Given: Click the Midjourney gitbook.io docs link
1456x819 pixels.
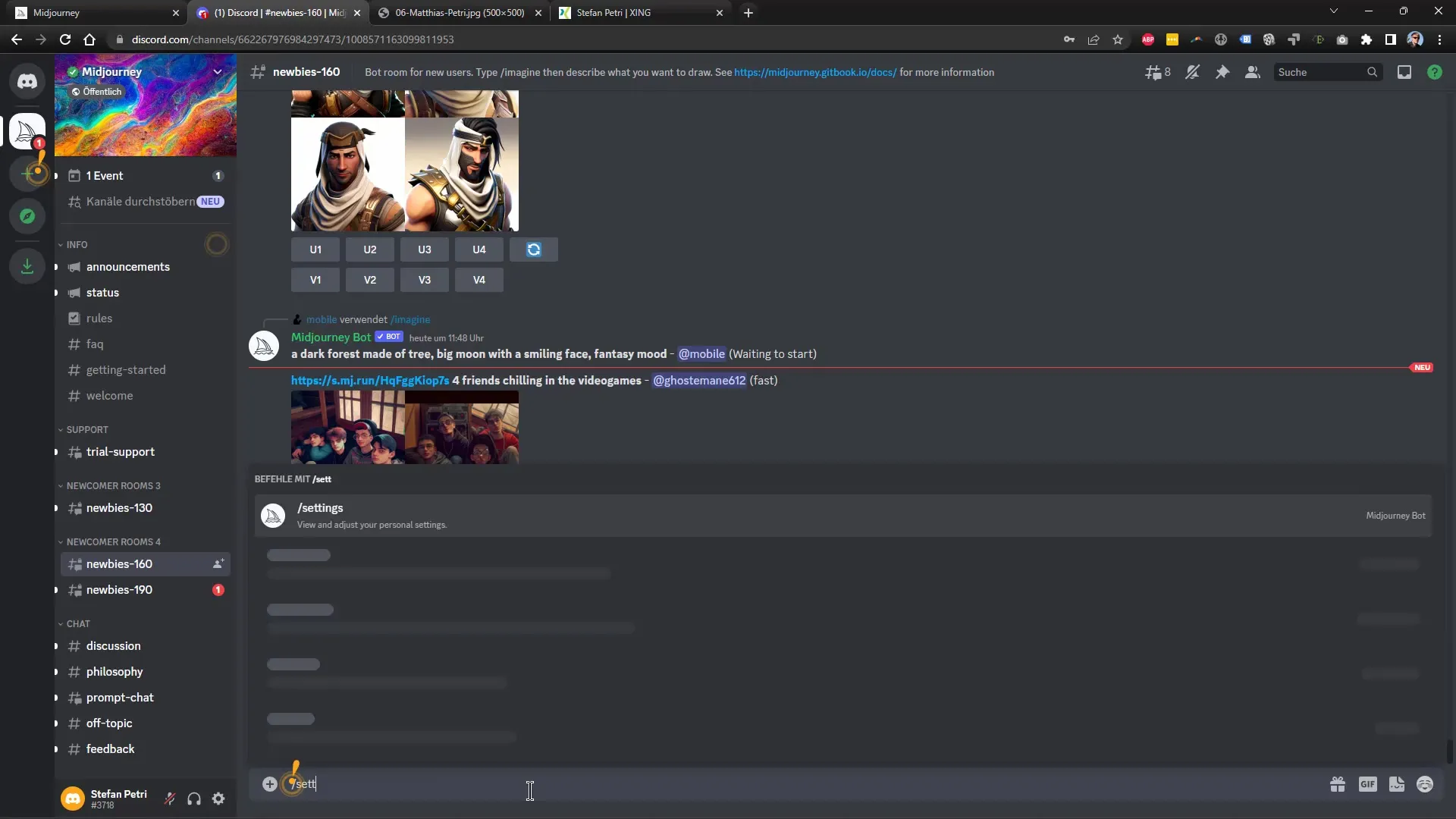Looking at the screenshot, I should click(815, 72).
